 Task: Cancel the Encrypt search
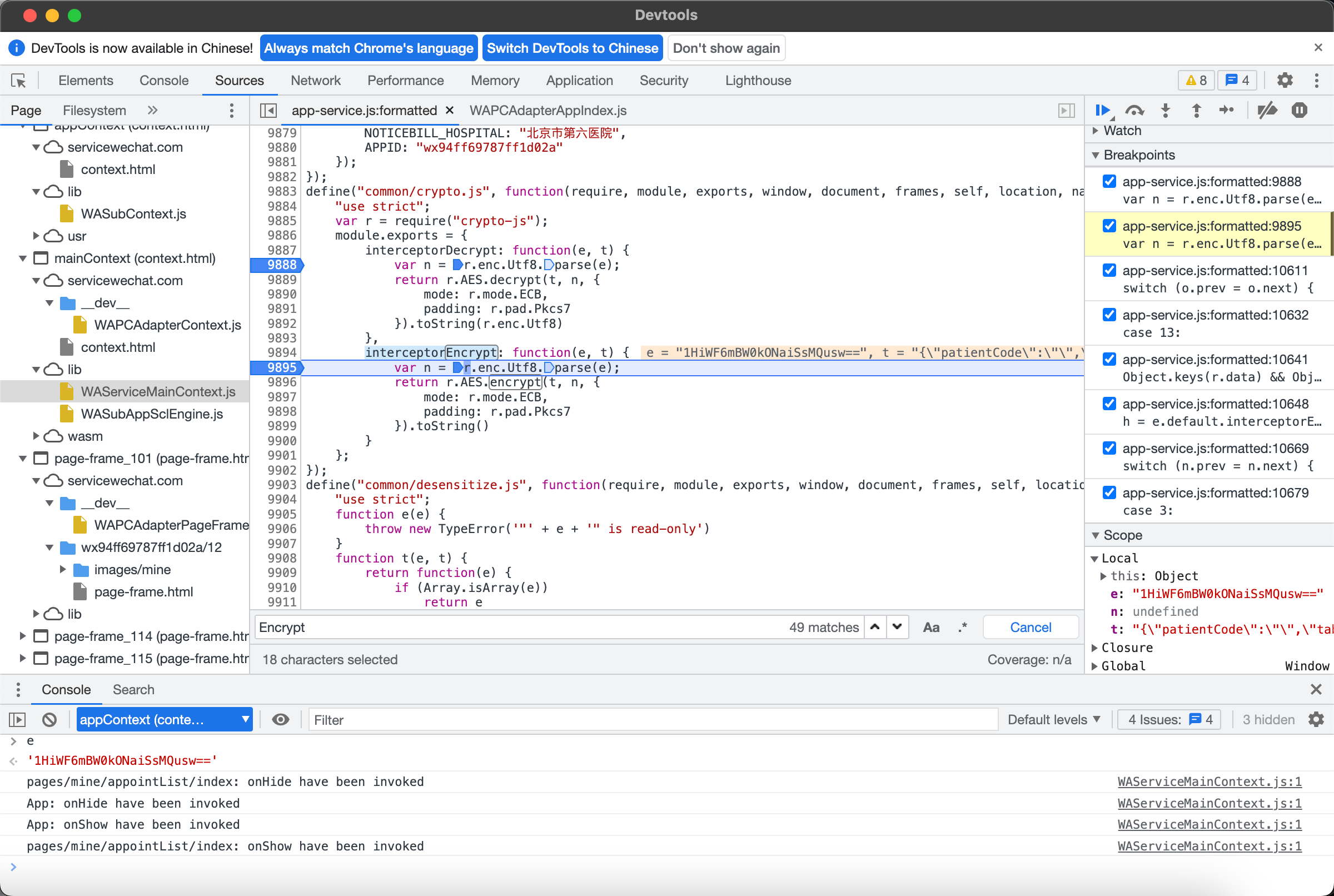coord(1030,628)
